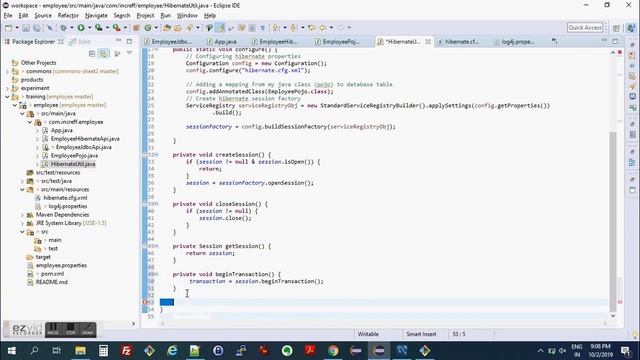
Task: Collapse the com.increff.employee package
Action: [x=30, y=122]
